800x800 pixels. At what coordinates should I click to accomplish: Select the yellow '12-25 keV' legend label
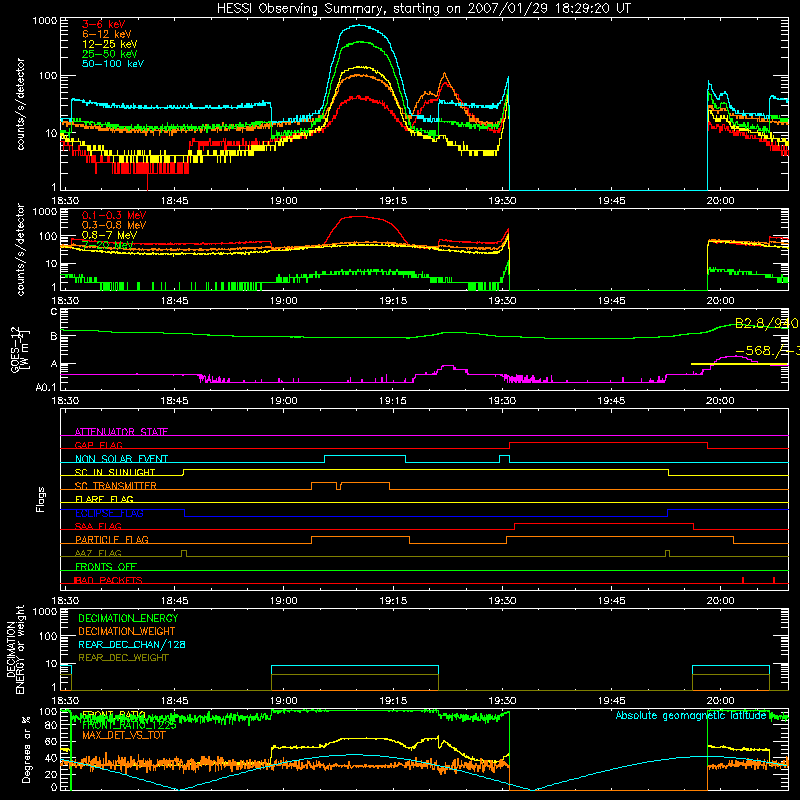[109, 44]
